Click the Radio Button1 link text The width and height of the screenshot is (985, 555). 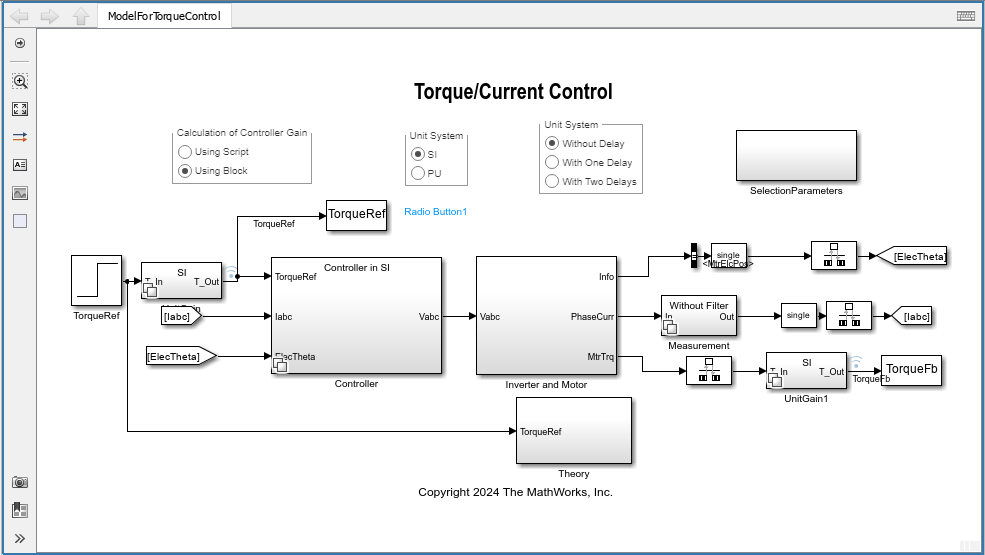click(x=435, y=212)
